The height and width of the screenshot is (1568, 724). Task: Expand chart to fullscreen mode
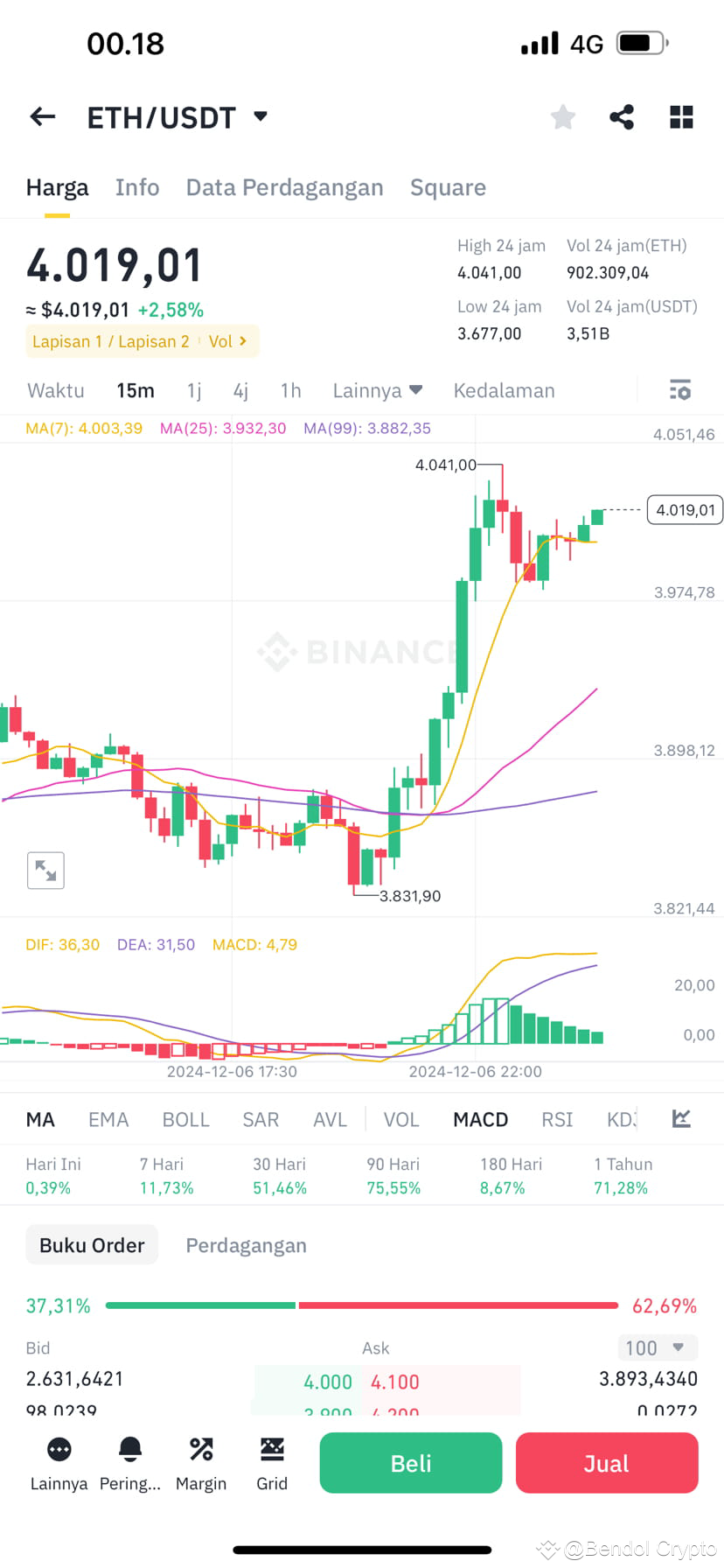(x=45, y=871)
